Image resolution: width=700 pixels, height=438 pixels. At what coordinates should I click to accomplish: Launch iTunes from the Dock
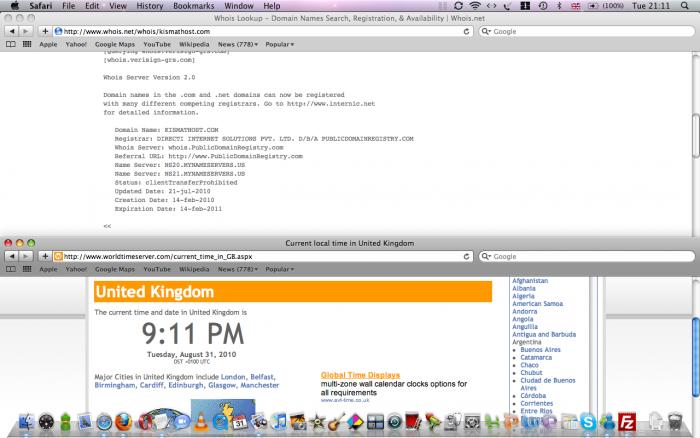coord(279,421)
